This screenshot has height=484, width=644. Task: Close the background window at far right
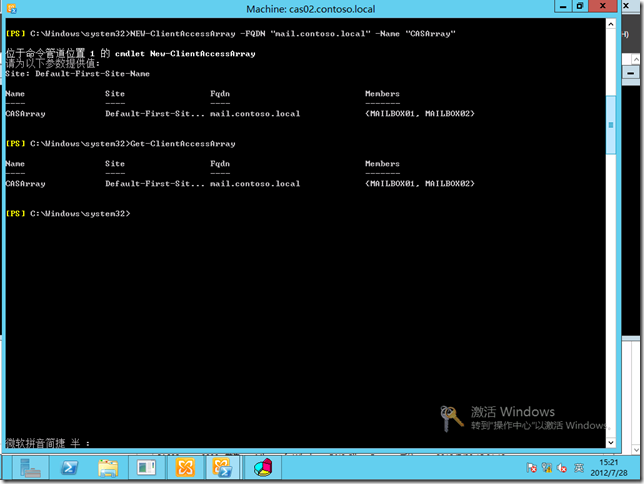click(626, 6)
